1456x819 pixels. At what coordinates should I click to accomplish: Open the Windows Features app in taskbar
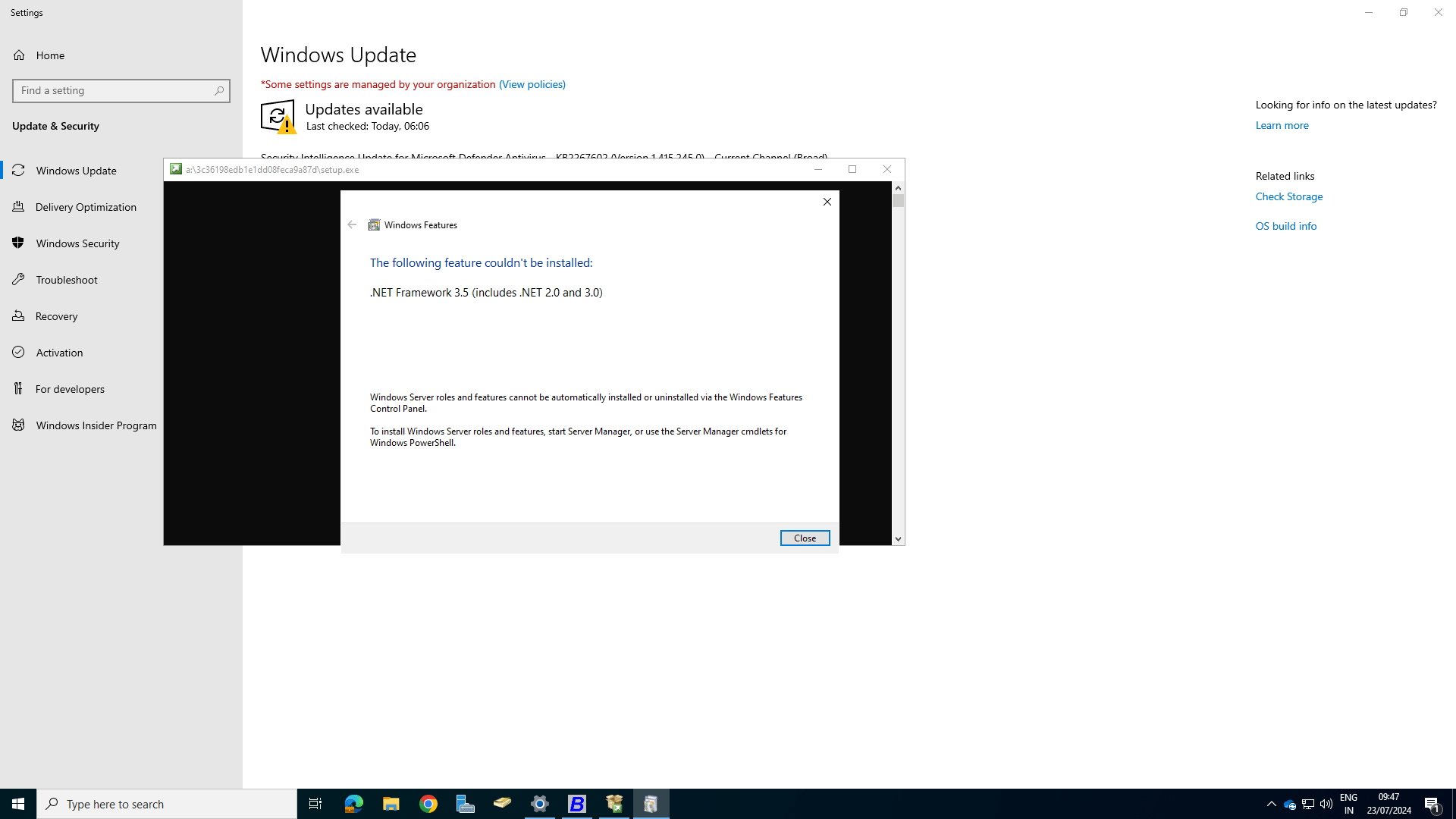coord(651,804)
